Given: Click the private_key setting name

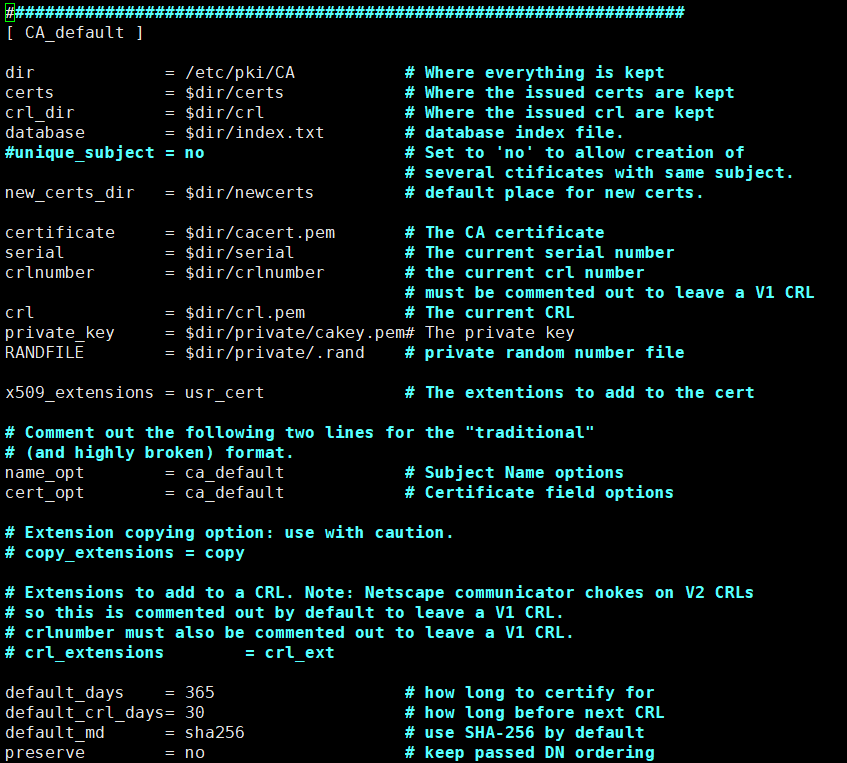Looking at the screenshot, I should (x=59, y=333).
